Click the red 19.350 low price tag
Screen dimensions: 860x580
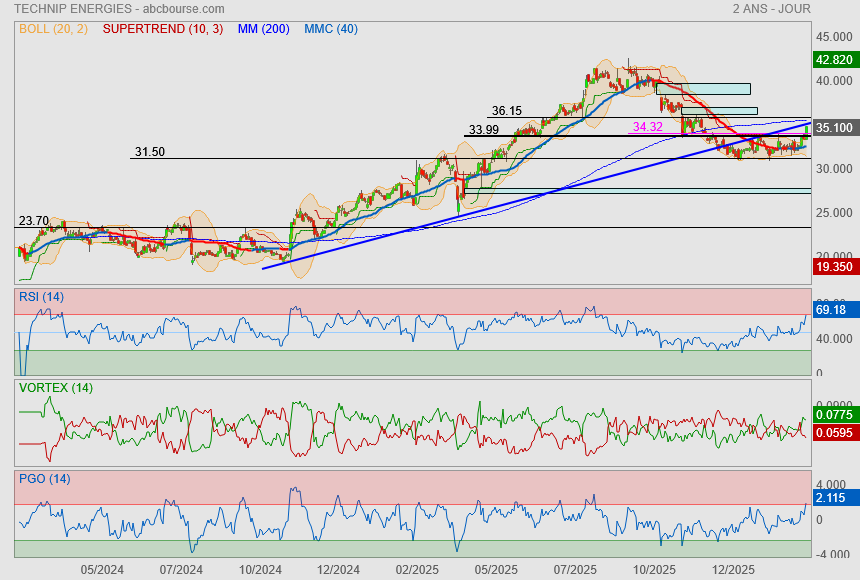point(834,267)
